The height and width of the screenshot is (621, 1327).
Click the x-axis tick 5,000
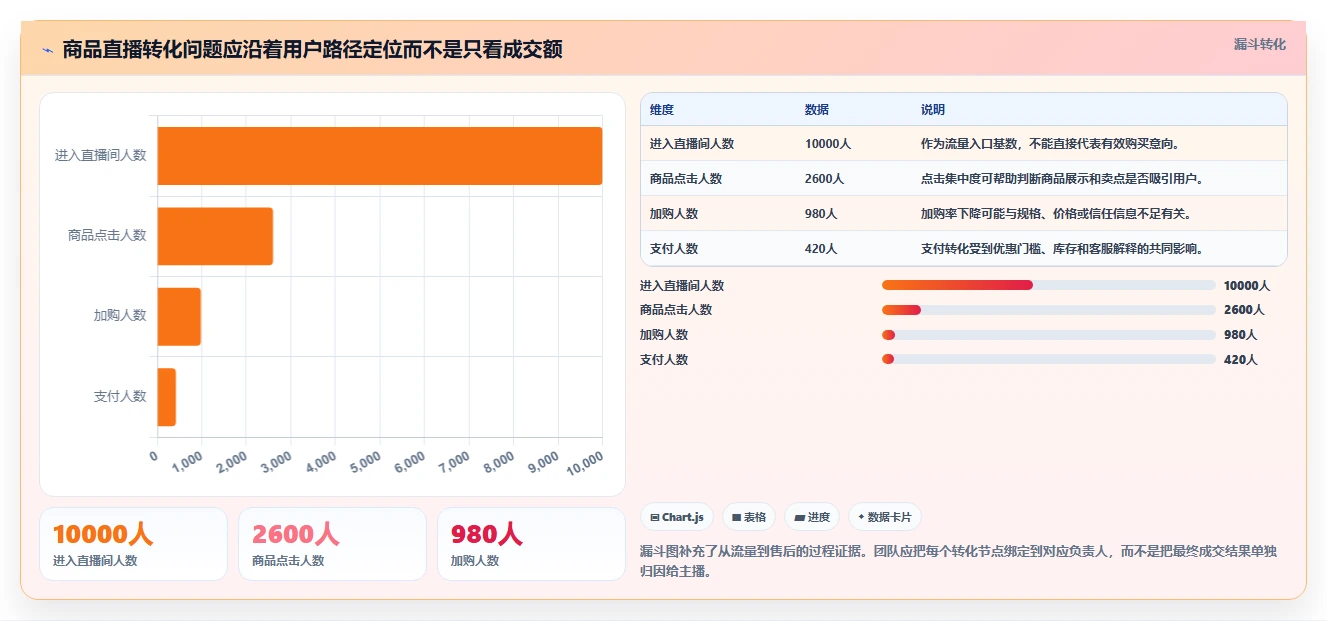[366, 460]
